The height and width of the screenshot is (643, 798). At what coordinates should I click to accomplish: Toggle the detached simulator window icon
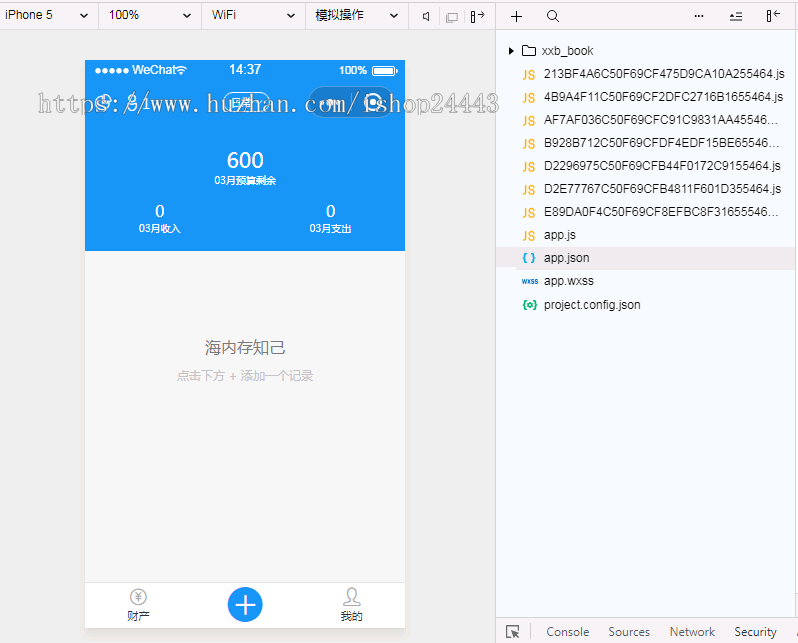tap(452, 16)
